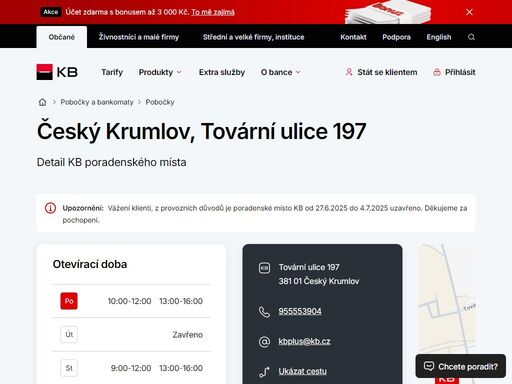Screen dimensions: 512x384
Task: Switch language to English
Action: tap(439, 37)
